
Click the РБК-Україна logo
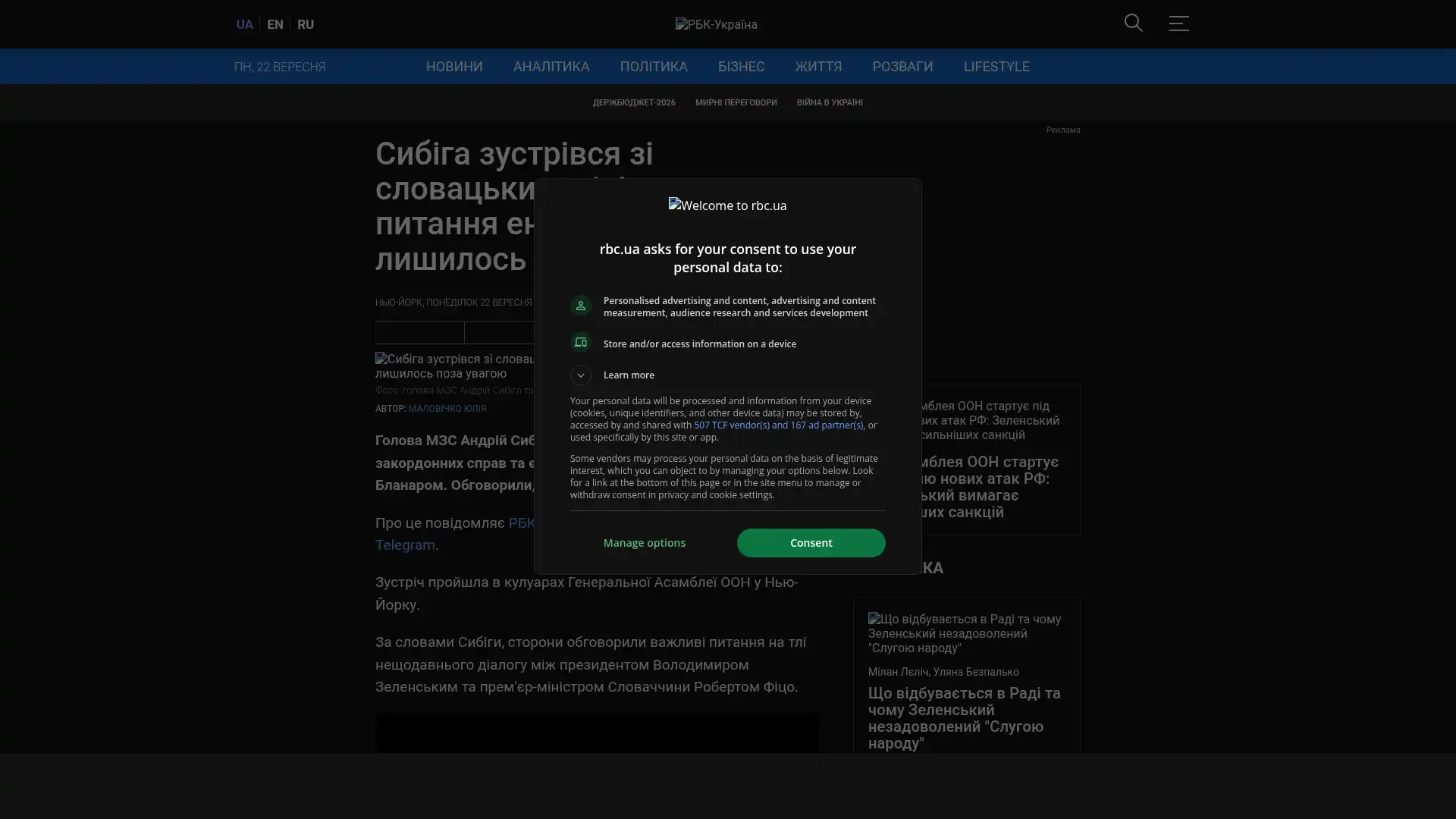pyautogui.click(x=716, y=24)
